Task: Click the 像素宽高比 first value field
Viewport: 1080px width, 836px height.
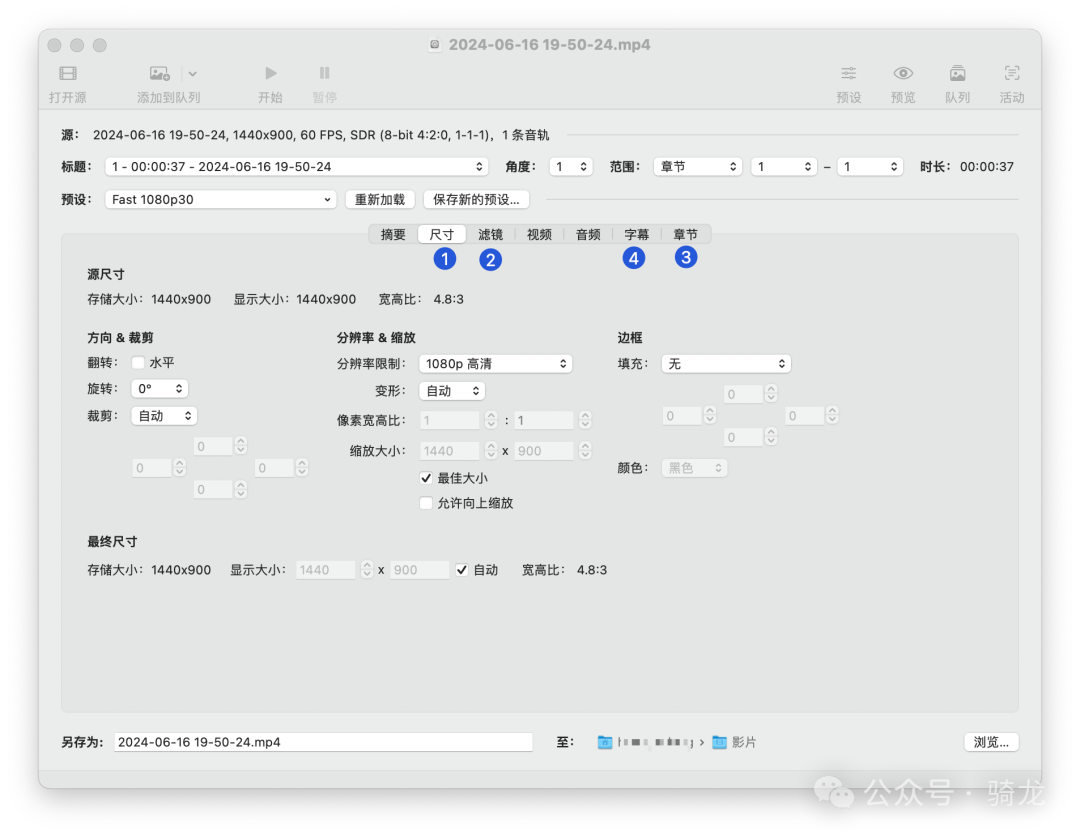Action: 449,420
